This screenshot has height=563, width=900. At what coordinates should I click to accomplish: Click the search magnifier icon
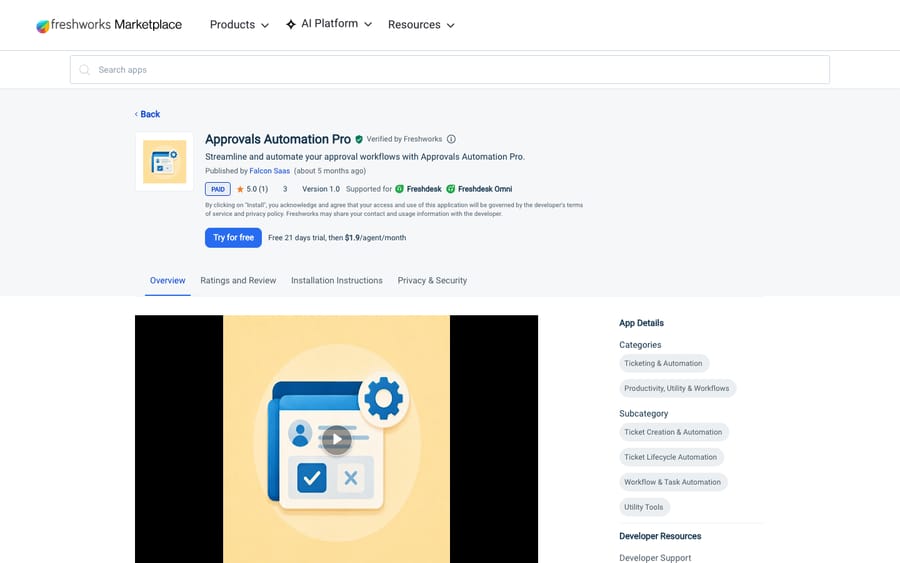click(84, 69)
